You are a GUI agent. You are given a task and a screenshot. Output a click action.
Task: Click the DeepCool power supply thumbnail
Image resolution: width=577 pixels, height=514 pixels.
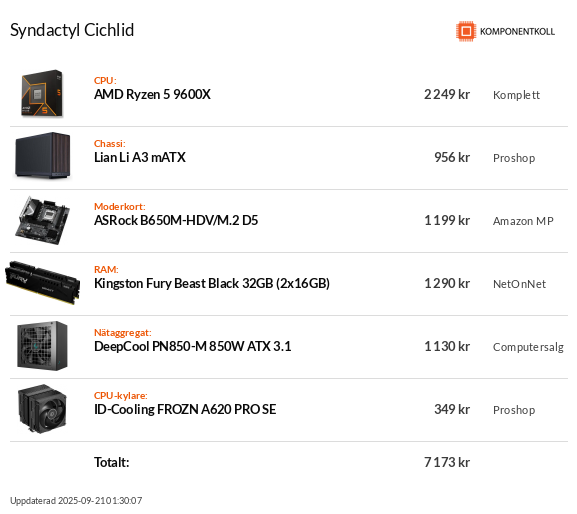(x=42, y=346)
